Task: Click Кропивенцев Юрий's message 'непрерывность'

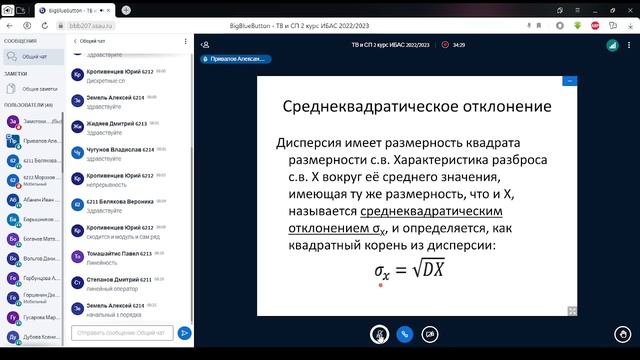Action: pos(107,185)
